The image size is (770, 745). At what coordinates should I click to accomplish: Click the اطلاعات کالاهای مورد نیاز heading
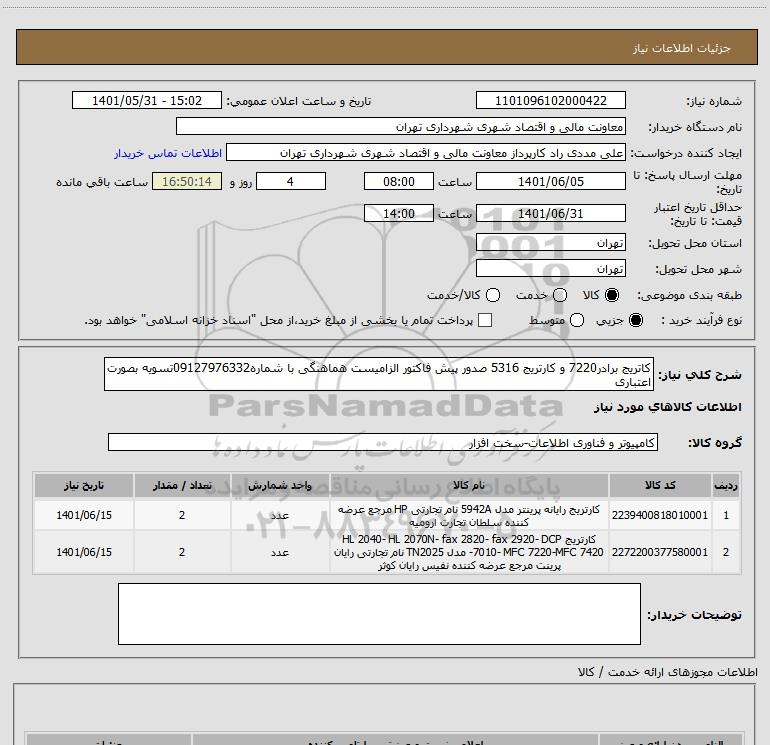click(667, 407)
